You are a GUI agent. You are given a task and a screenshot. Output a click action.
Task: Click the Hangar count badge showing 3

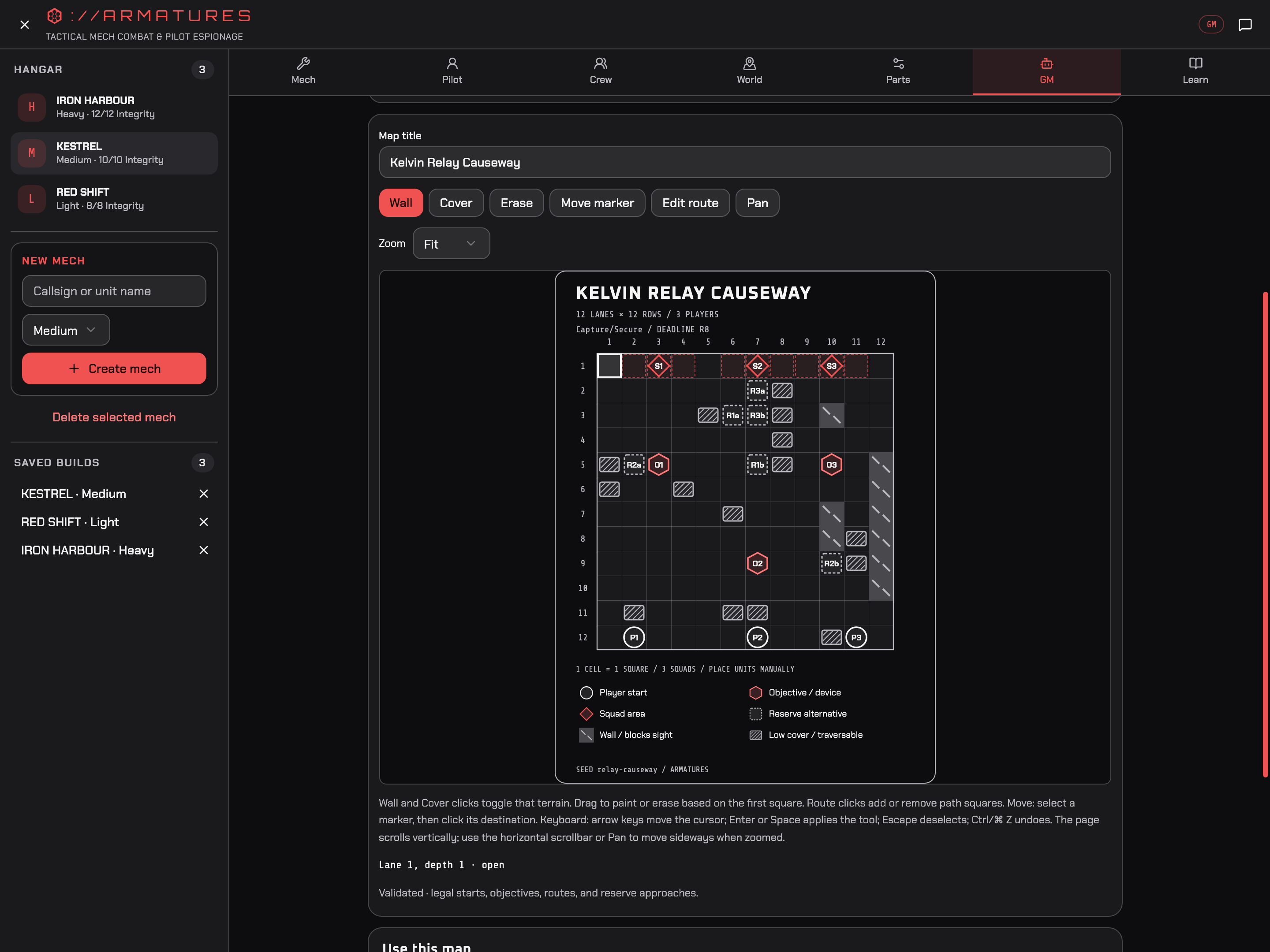pyautogui.click(x=202, y=70)
